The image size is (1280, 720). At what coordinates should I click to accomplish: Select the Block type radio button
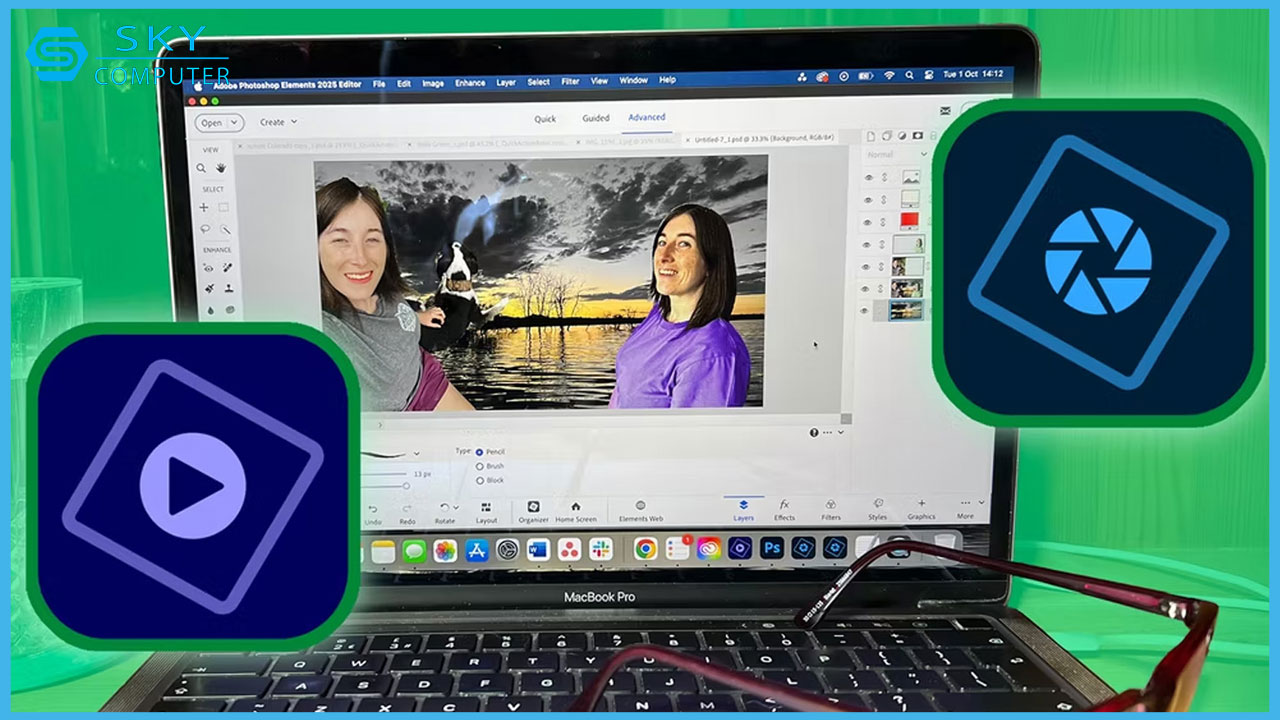tap(480, 480)
